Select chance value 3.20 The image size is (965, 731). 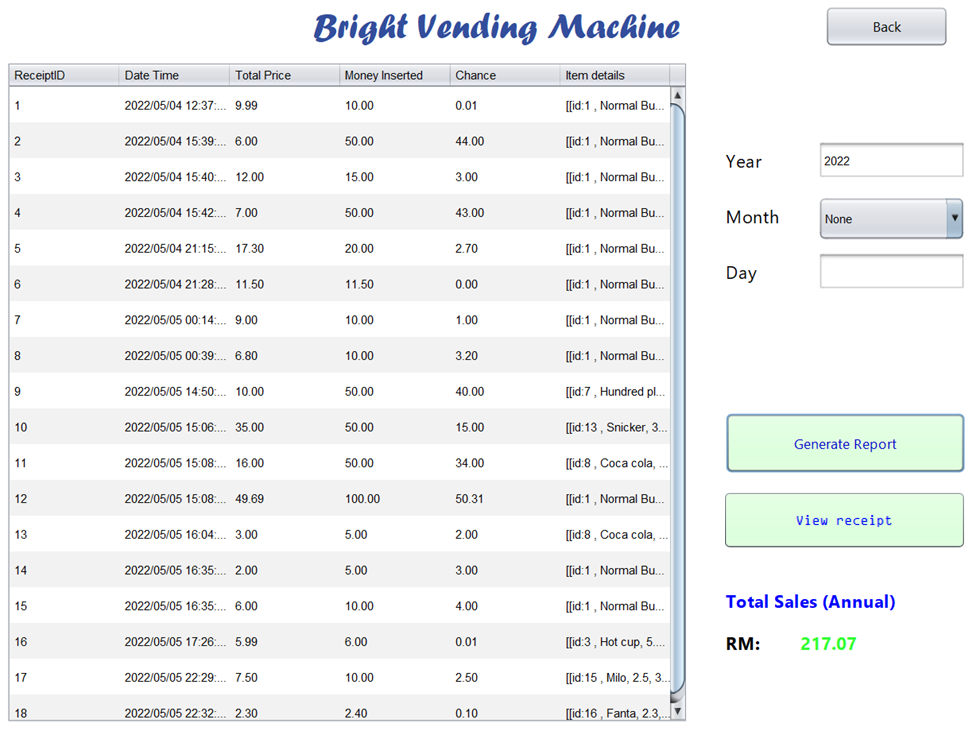(x=505, y=355)
